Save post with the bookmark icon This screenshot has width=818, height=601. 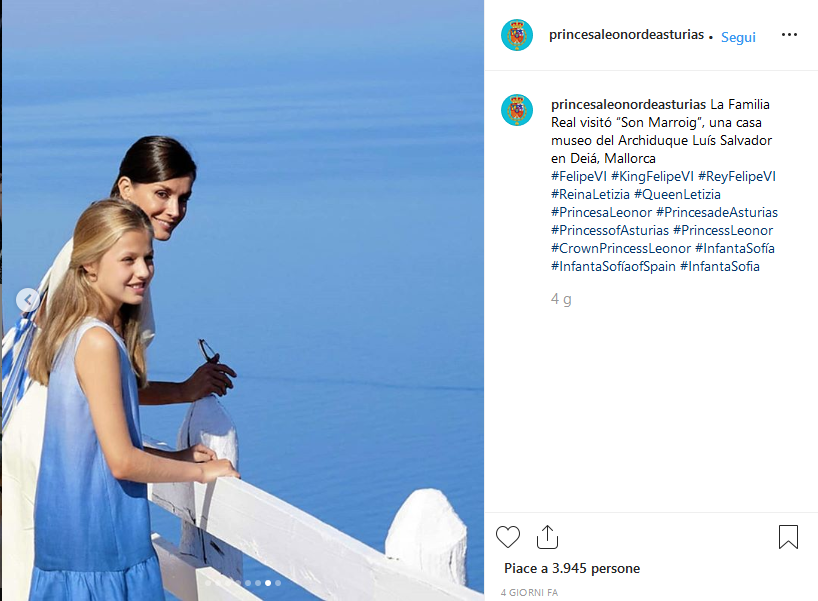788,537
